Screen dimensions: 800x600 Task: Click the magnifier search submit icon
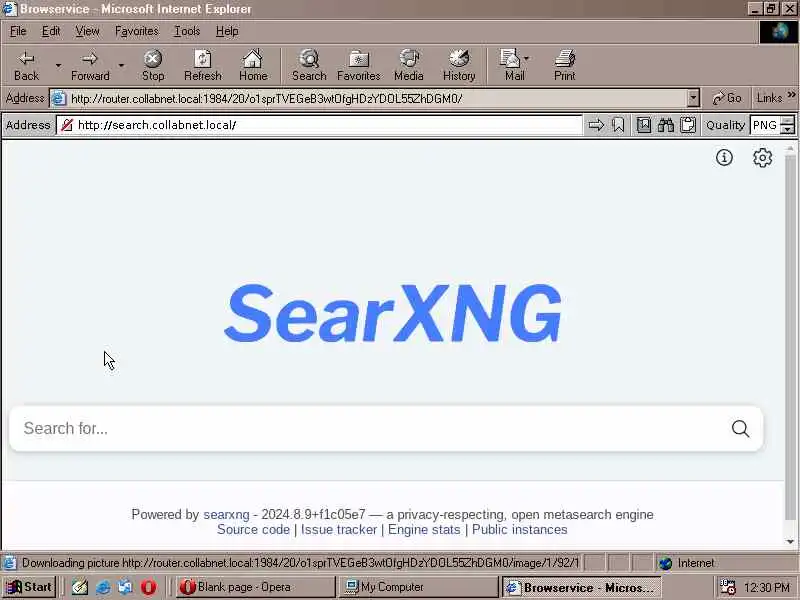click(740, 429)
